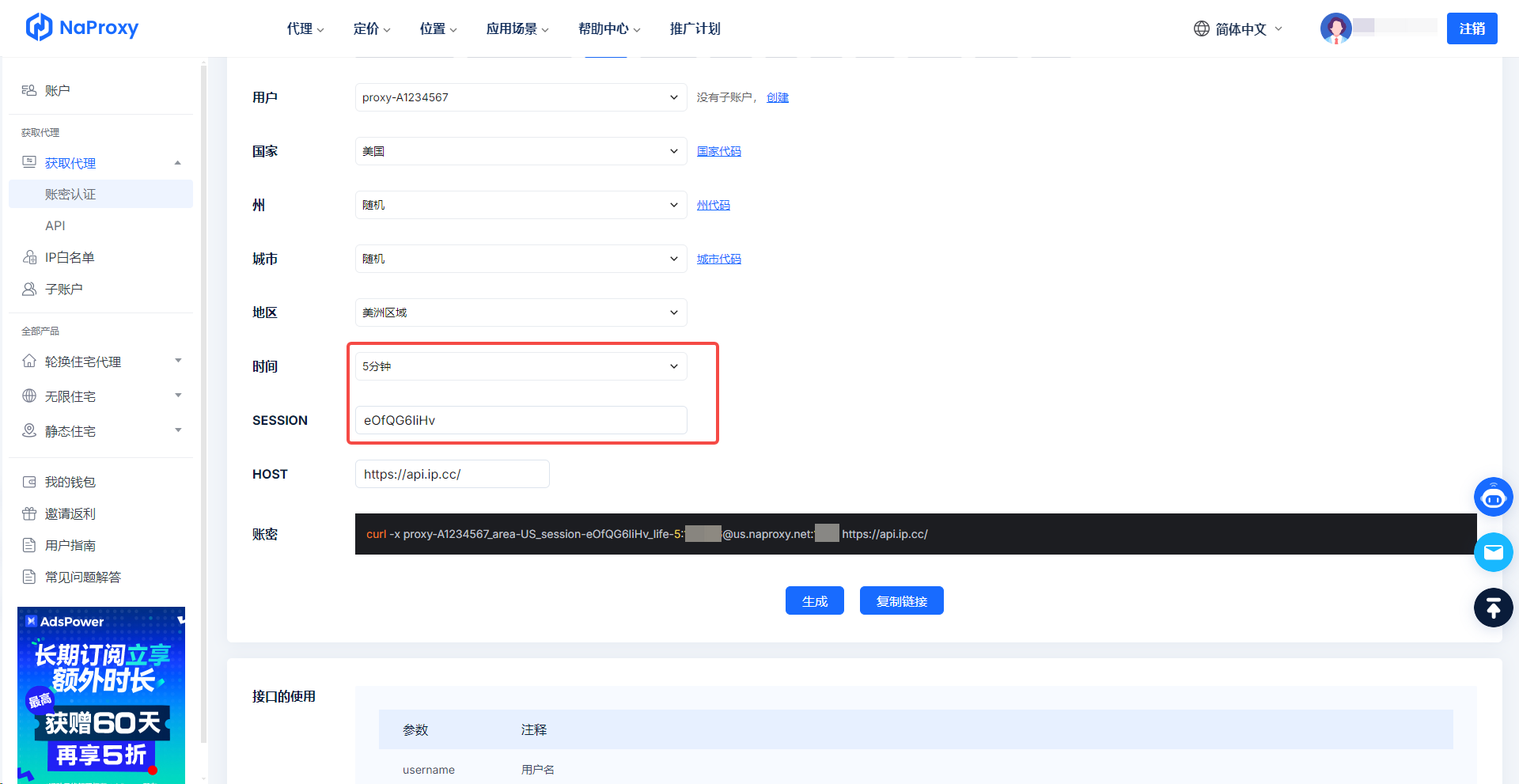Select 账密认证 in sidebar
Screen dimensions: 1519x784
point(100,194)
